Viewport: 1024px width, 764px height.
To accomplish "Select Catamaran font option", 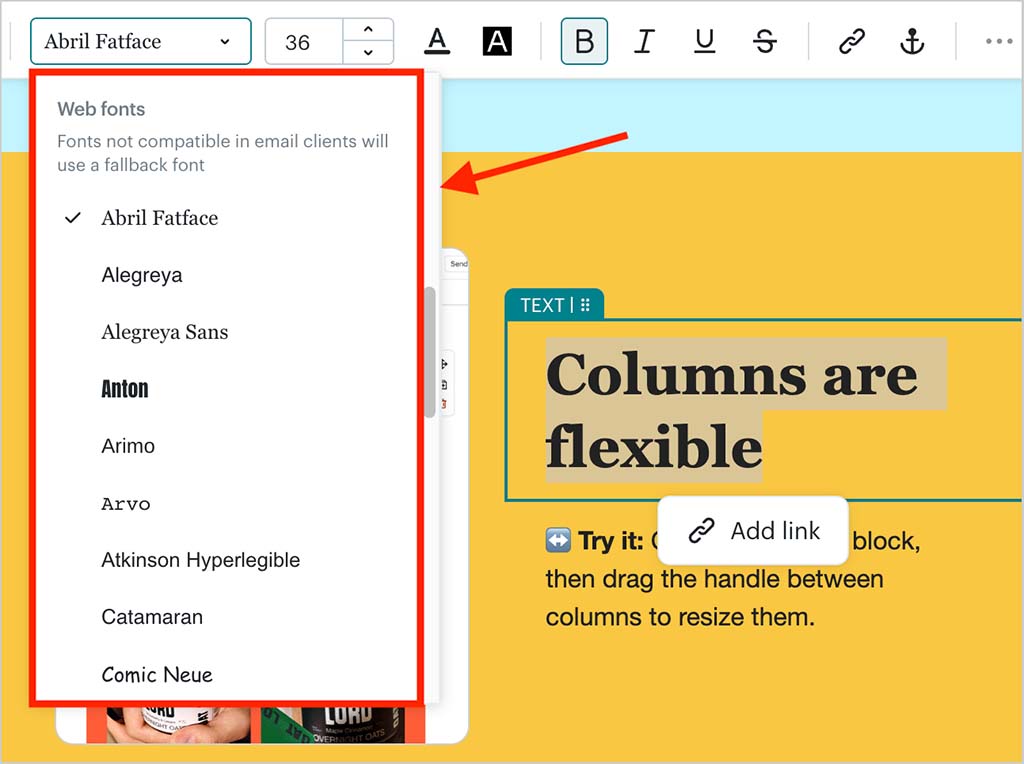I will pos(225,617).
